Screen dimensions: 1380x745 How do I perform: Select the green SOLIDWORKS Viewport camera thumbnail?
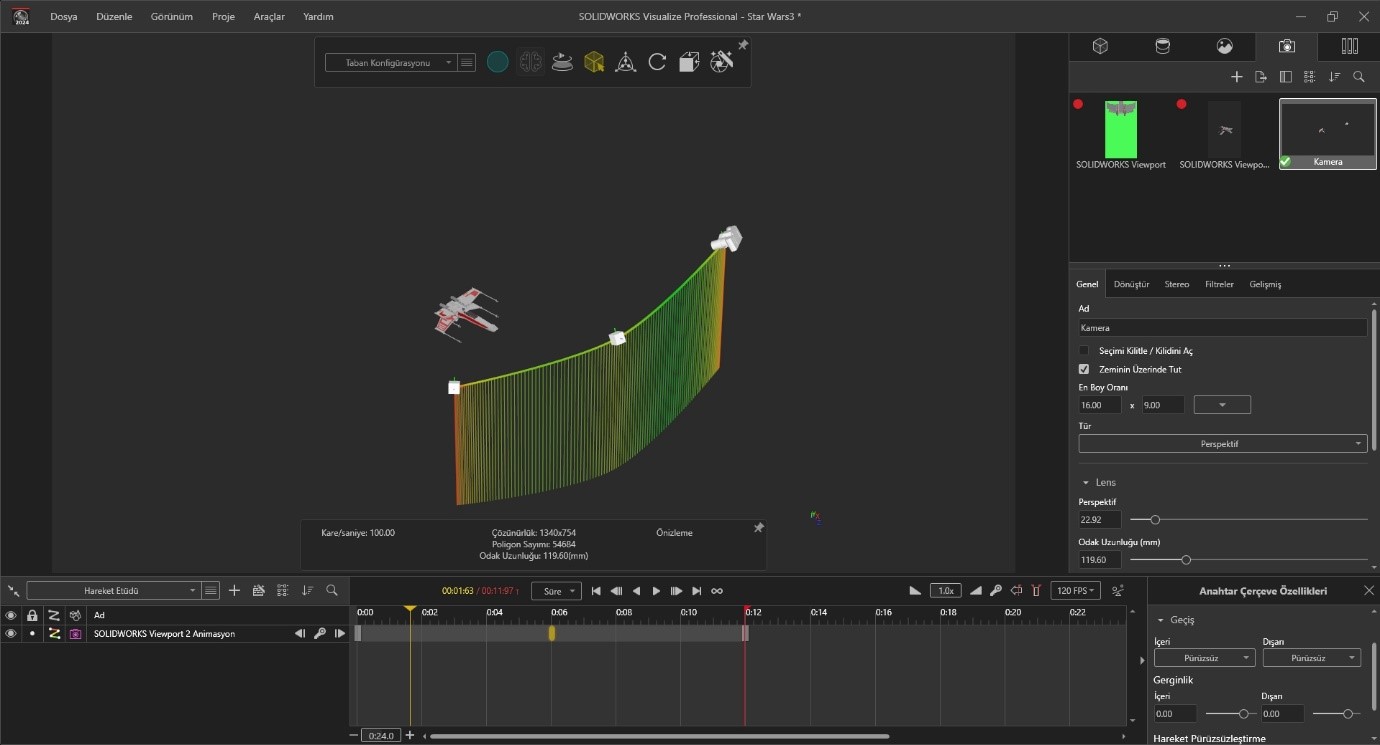click(x=1121, y=129)
